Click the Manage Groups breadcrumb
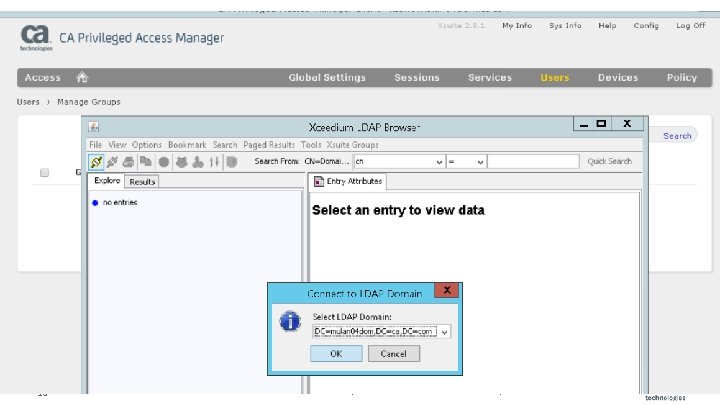The width and height of the screenshot is (720, 405). 89,102
